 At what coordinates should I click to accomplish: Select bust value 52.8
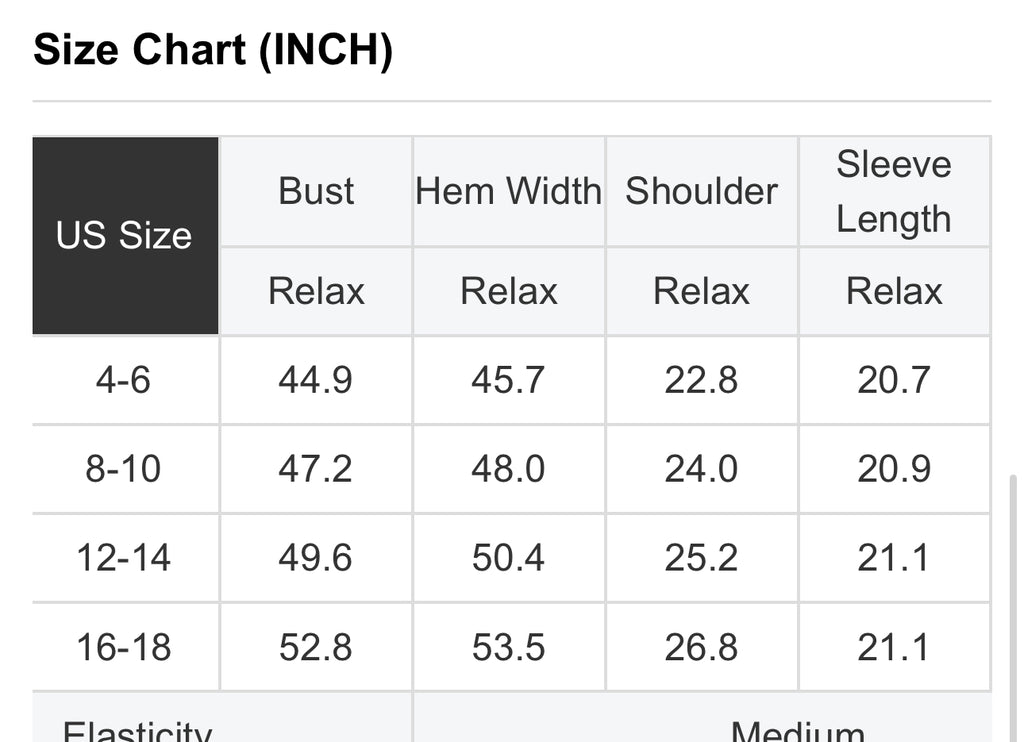coord(316,647)
